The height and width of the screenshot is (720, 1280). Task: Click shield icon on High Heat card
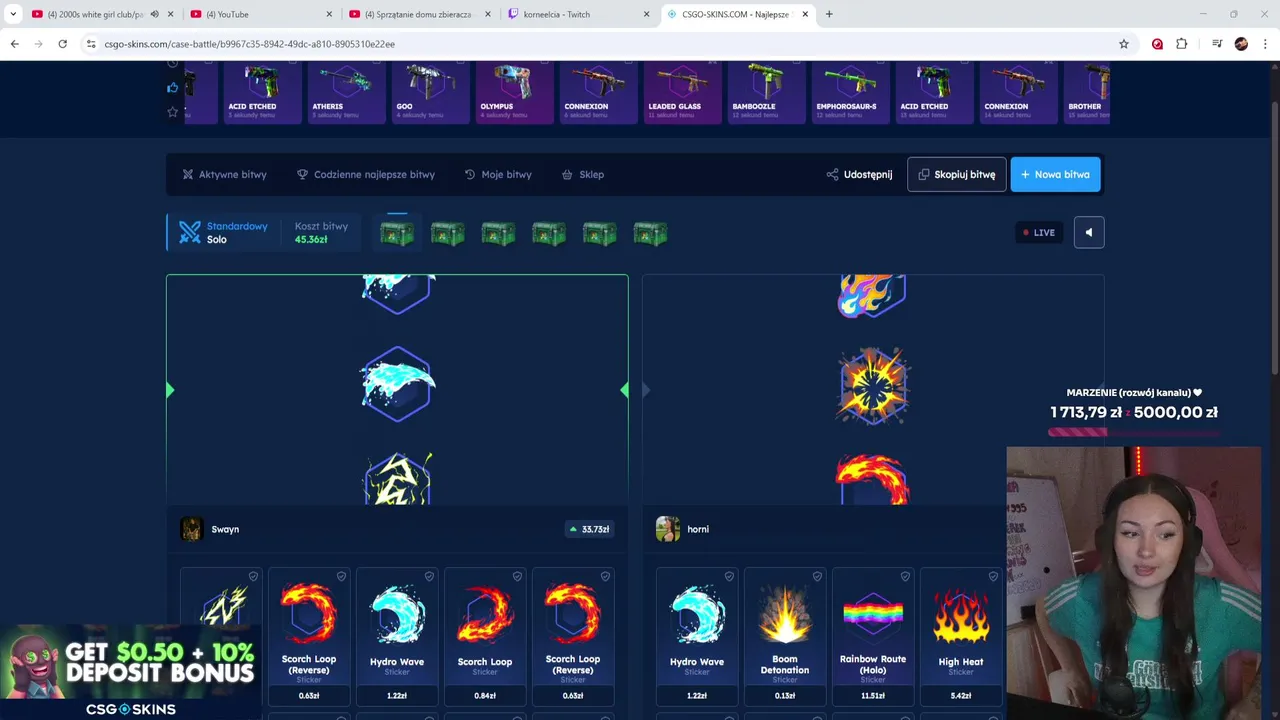[x=993, y=576]
